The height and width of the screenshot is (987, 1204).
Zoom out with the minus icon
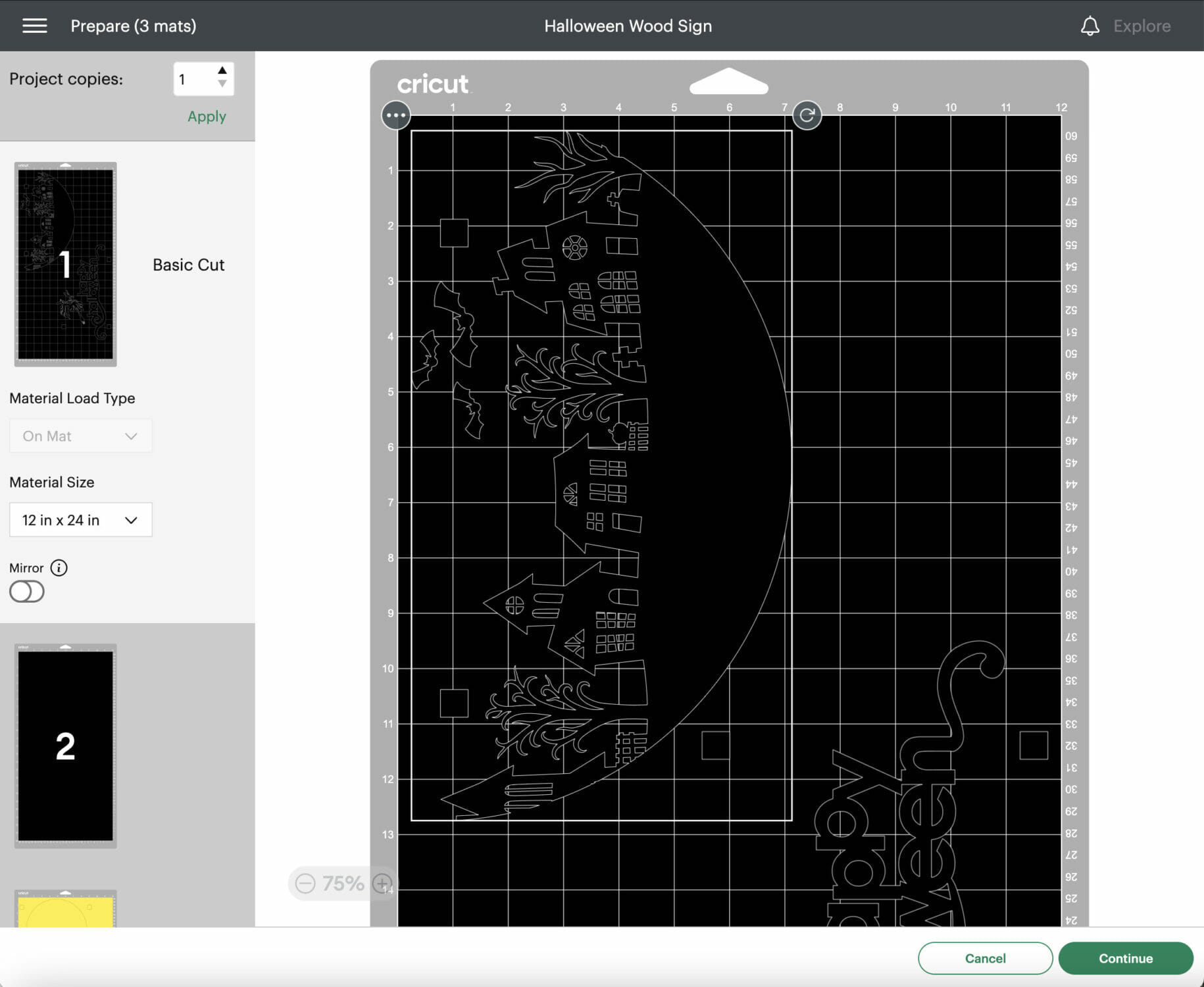(x=305, y=883)
